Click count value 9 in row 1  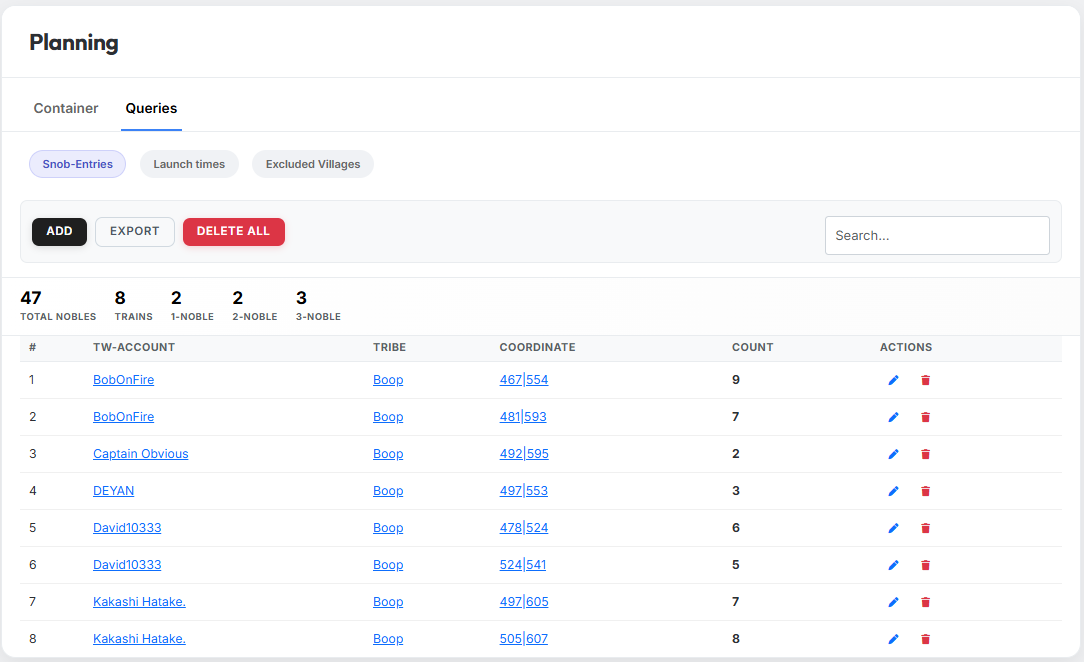coord(736,380)
